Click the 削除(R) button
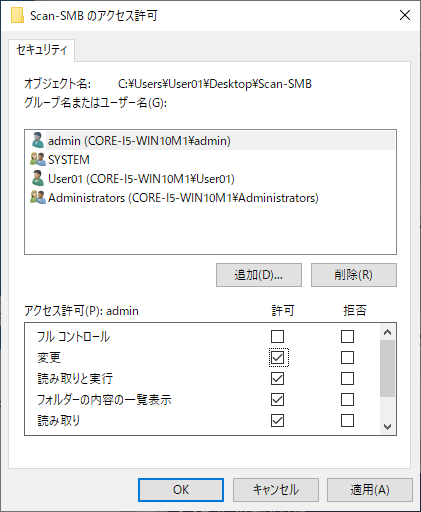421x512 pixels. (354, 275)
